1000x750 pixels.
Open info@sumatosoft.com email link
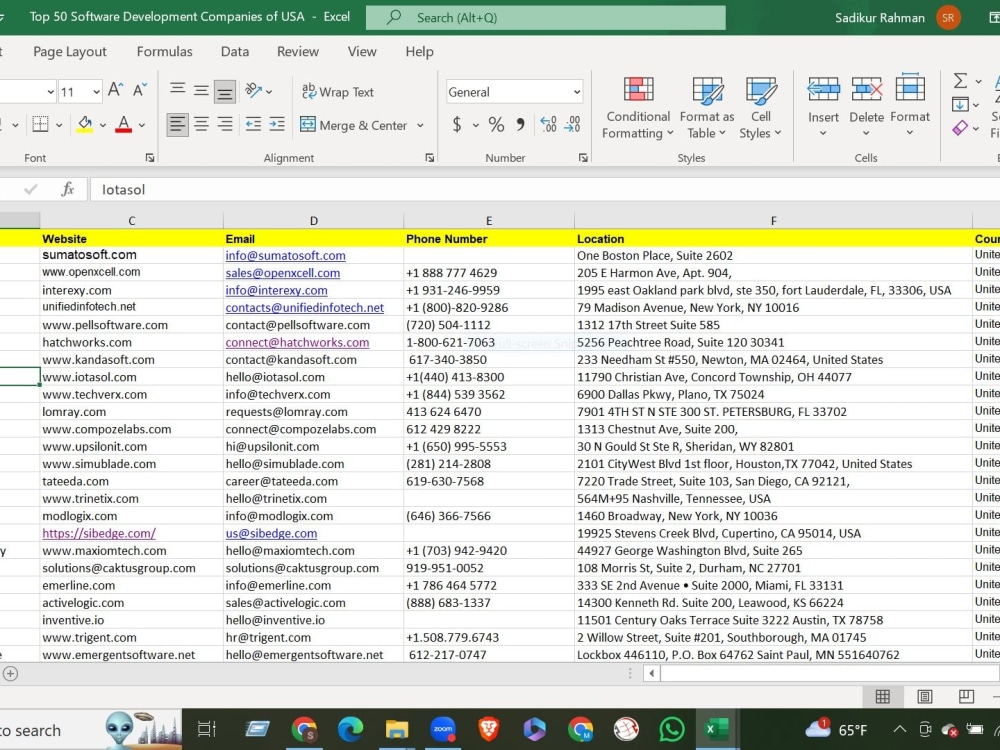click(x=285, y=256)
